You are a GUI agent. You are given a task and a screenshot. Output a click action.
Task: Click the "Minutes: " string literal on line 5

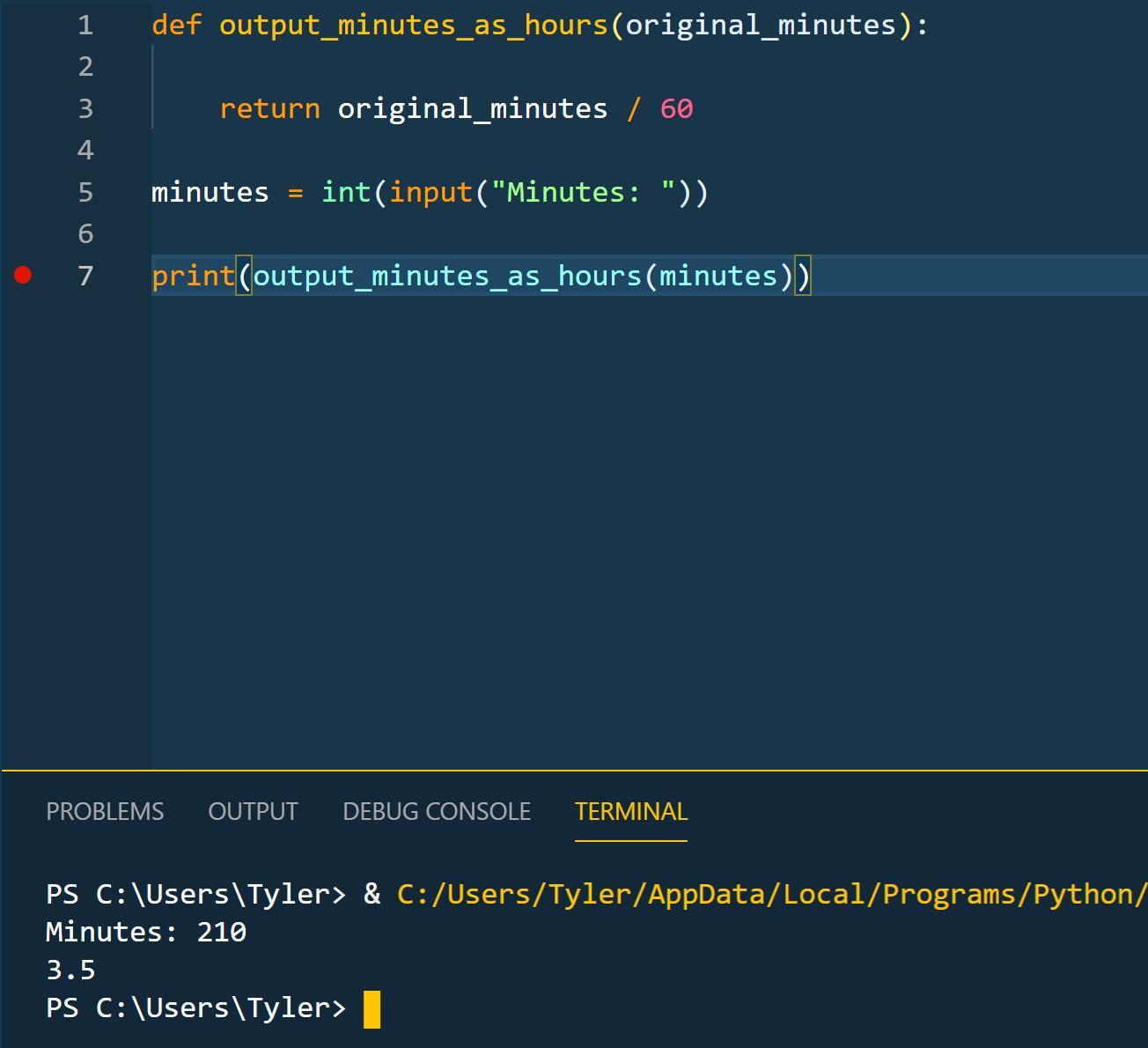pyautogui.click(x=584, y=193)
